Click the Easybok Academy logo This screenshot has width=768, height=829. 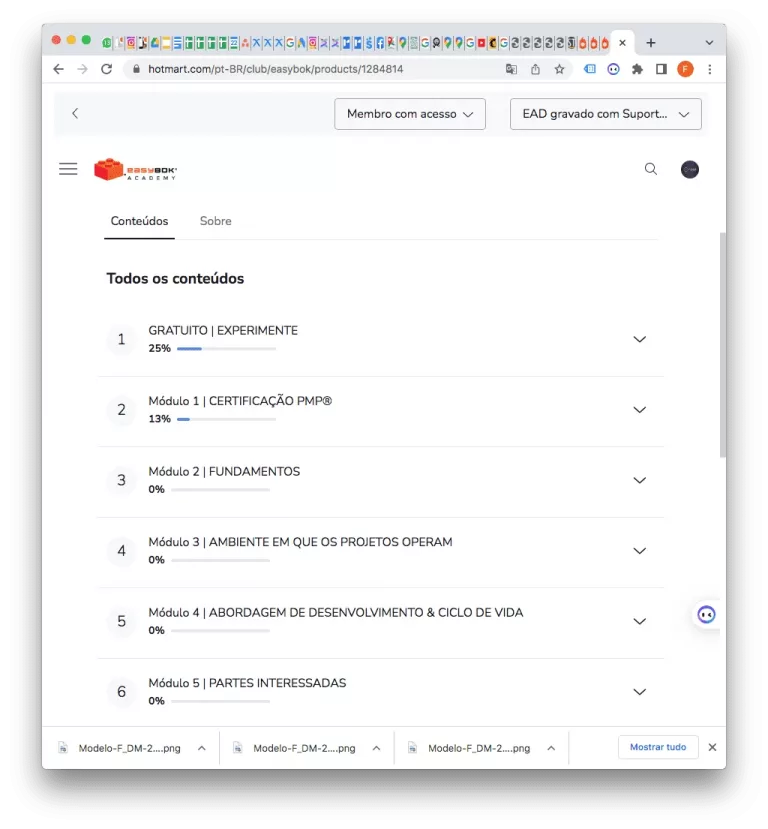pyautogui.click(x=135, y=169)
